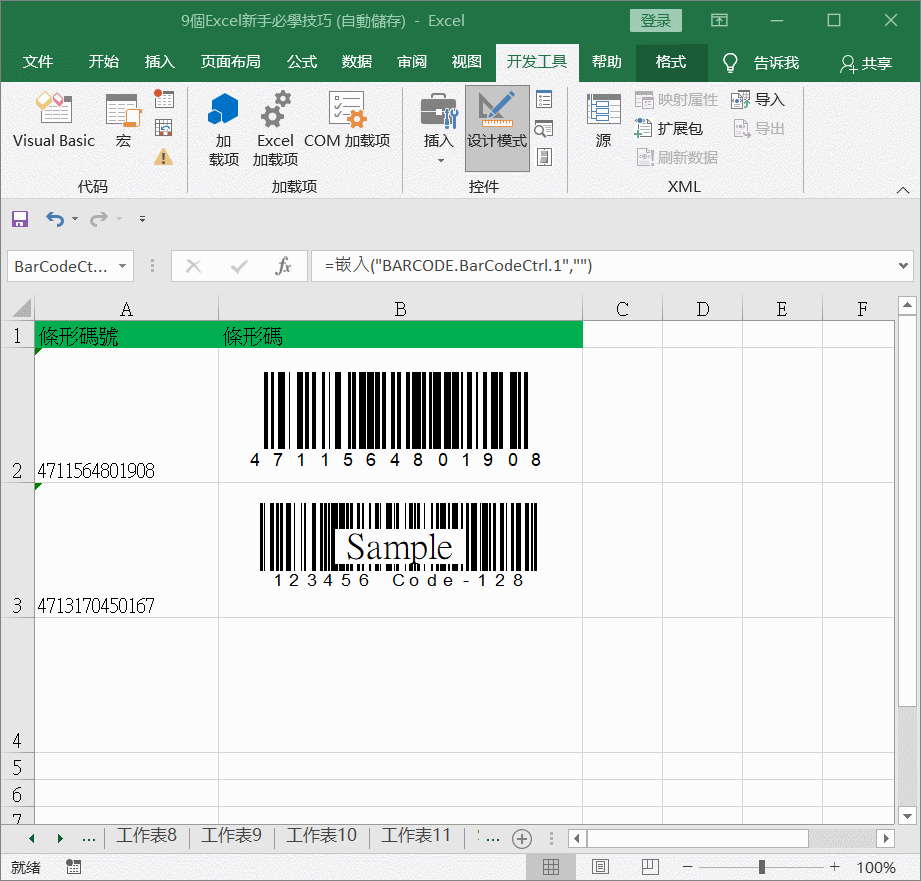Select the Sample Code-128 barcode object
The image size is (921, 881).
point(399,545)
